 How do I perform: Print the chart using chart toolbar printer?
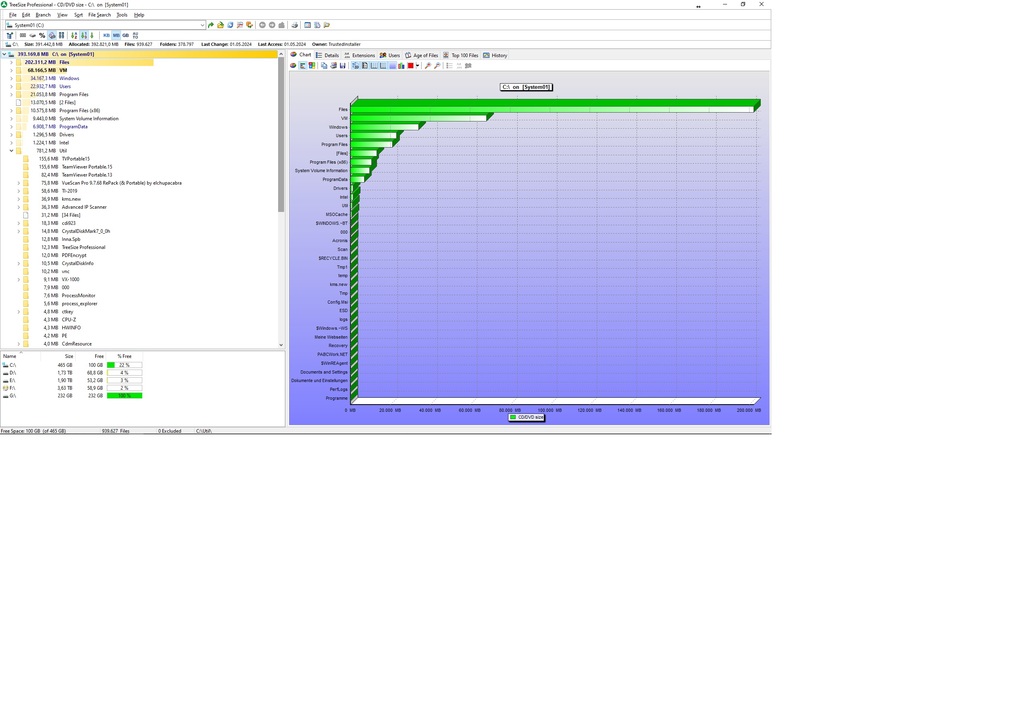(333, 65)
